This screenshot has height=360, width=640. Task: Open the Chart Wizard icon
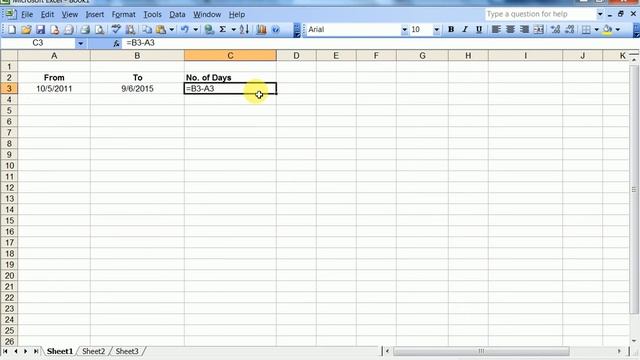tap(262, 29)
